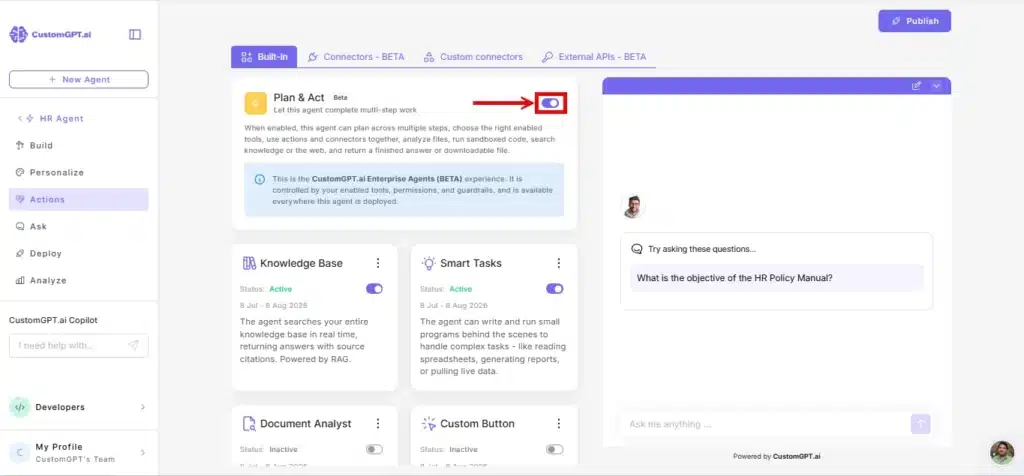Open the floating support avatar bubble

(1002, 452)
